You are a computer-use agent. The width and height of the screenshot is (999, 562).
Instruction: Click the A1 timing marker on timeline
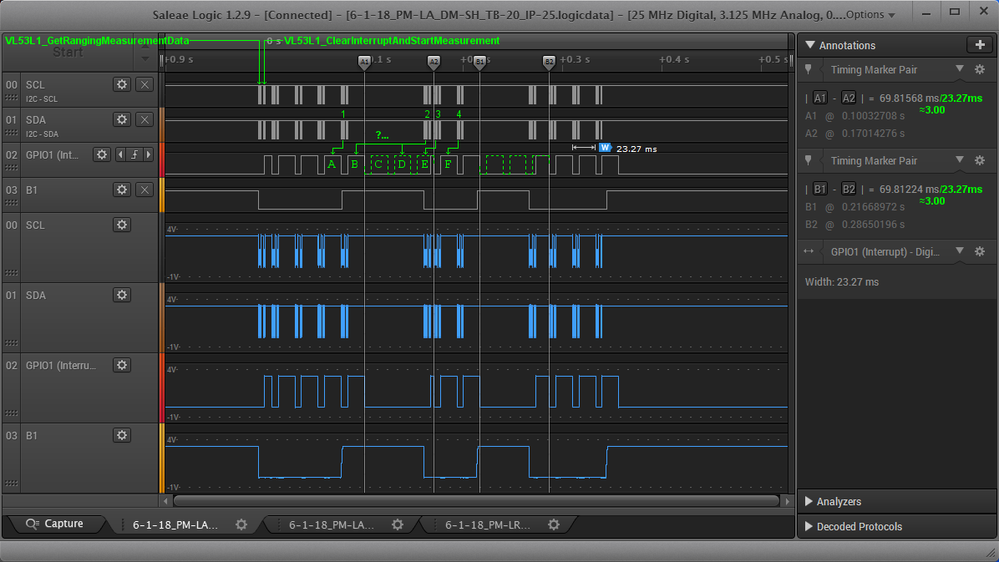click(364, 62)
